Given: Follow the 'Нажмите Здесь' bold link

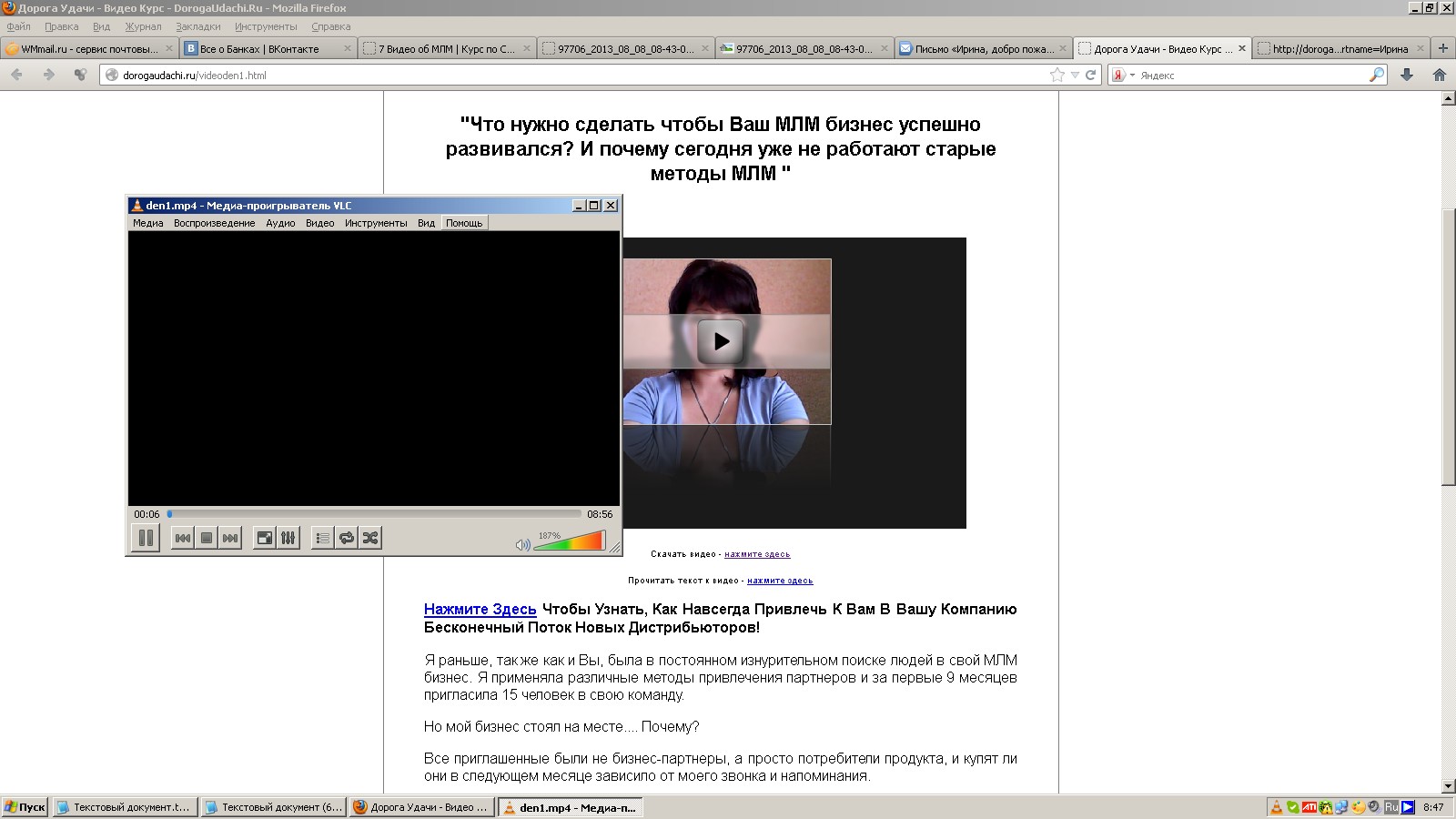Looking at the screenshot, I should click(480, 610).
